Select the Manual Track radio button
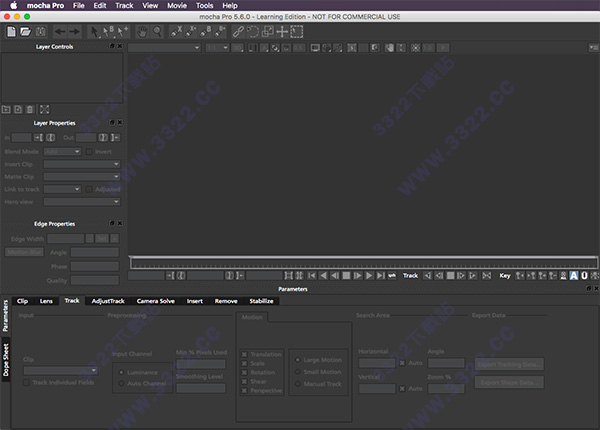Screen dimensions: 600x430 298,384
